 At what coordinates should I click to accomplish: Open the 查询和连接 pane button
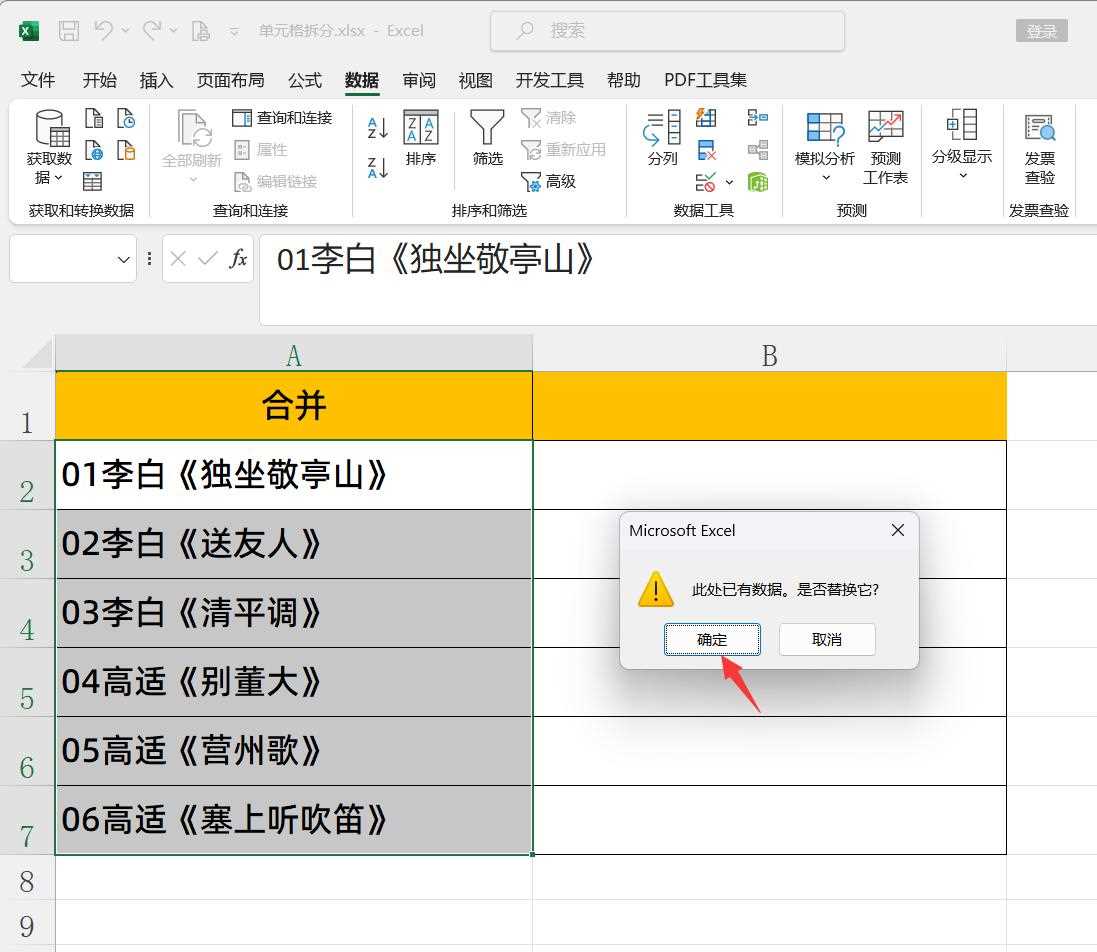(283, 118)
